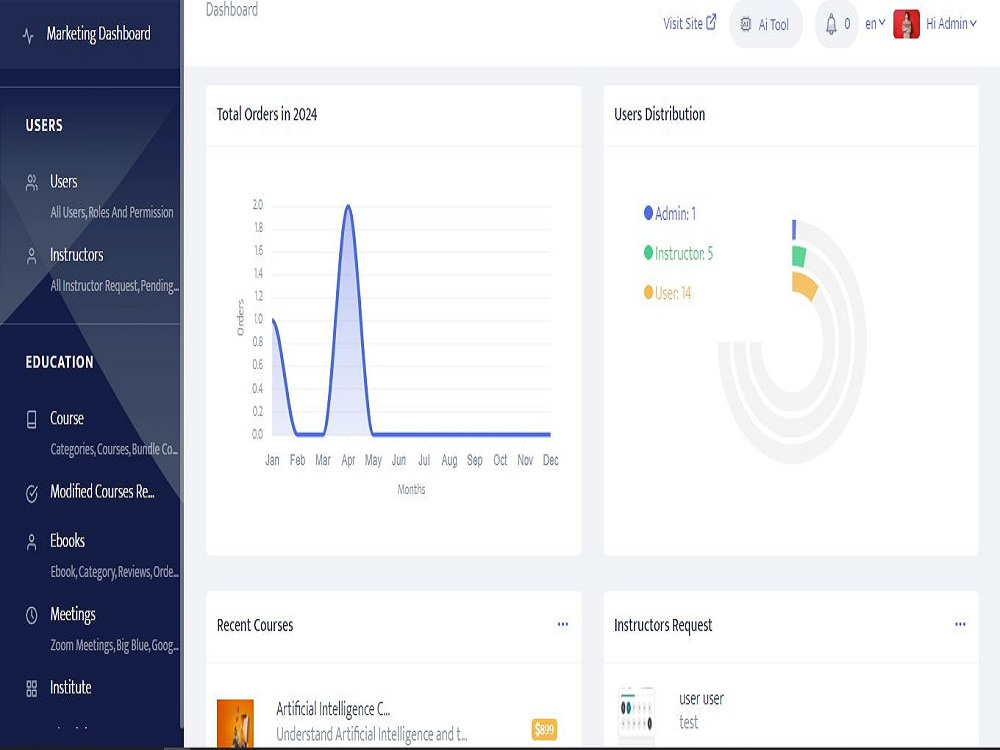
Task: Click the external link icon beside Visit Site
Action: [711, 22]
